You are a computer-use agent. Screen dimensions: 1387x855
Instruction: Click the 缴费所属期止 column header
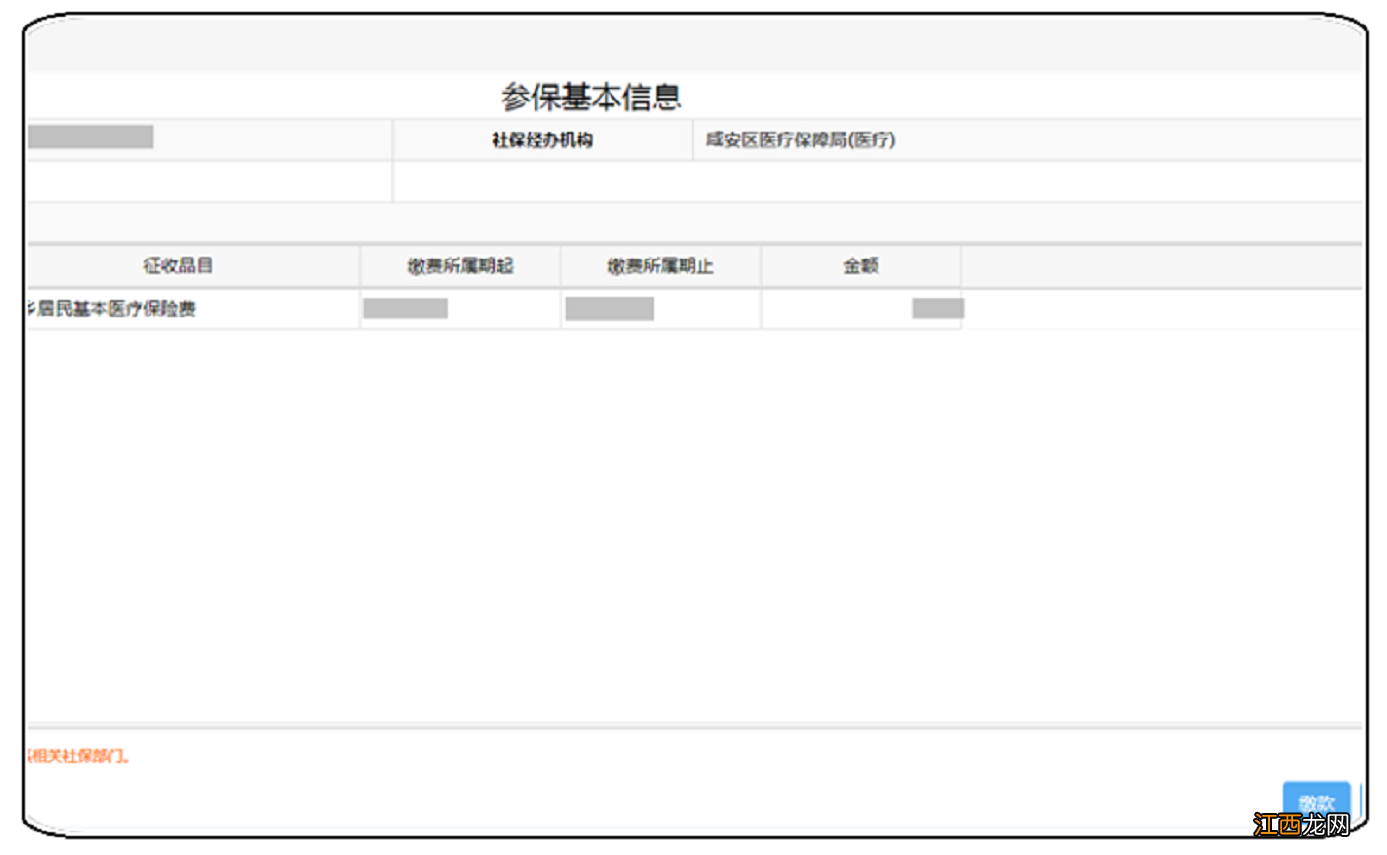(x=662, y=266)
